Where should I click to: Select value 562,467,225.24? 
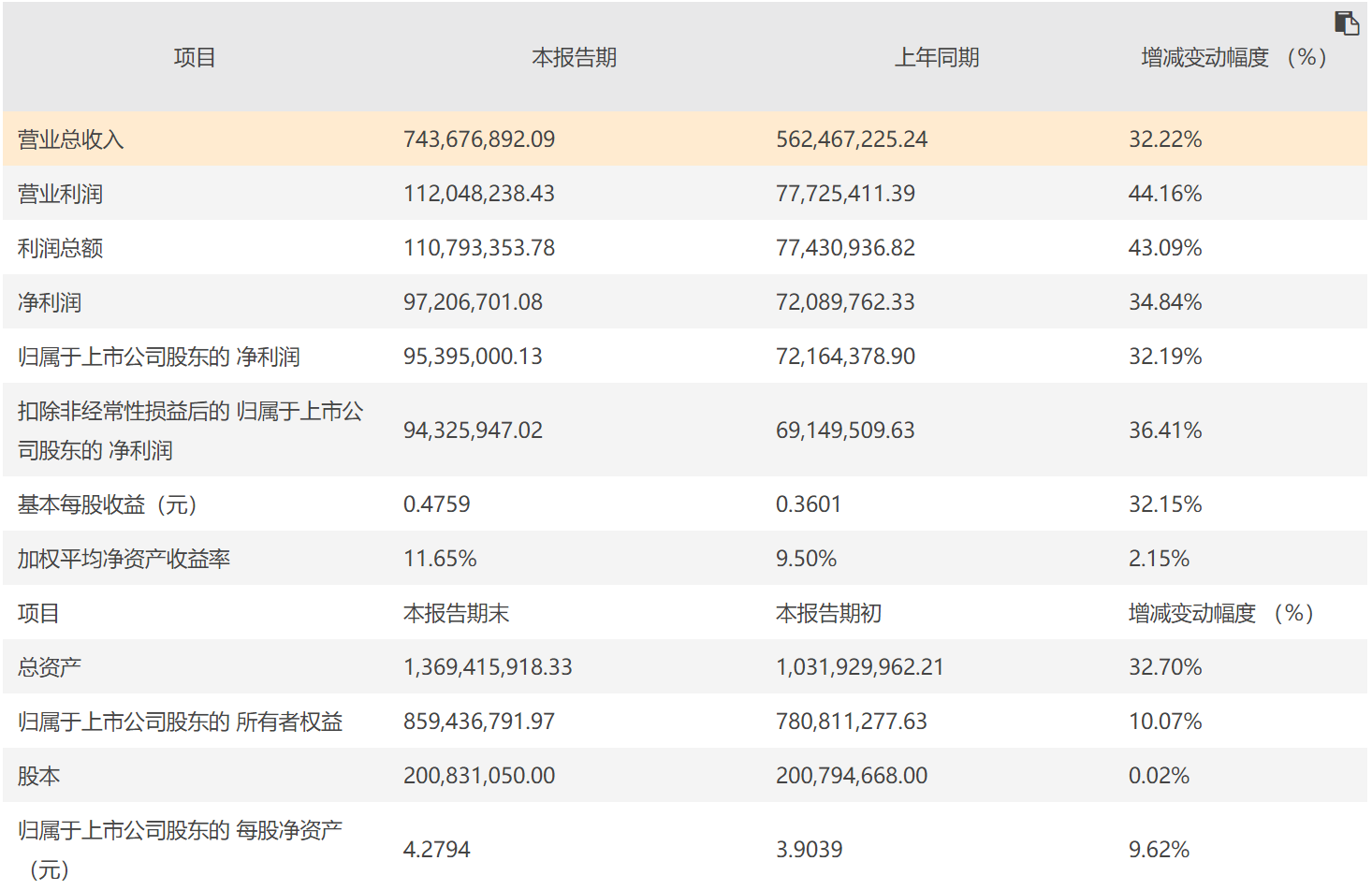pyautogui.click(x=852, y=139)
